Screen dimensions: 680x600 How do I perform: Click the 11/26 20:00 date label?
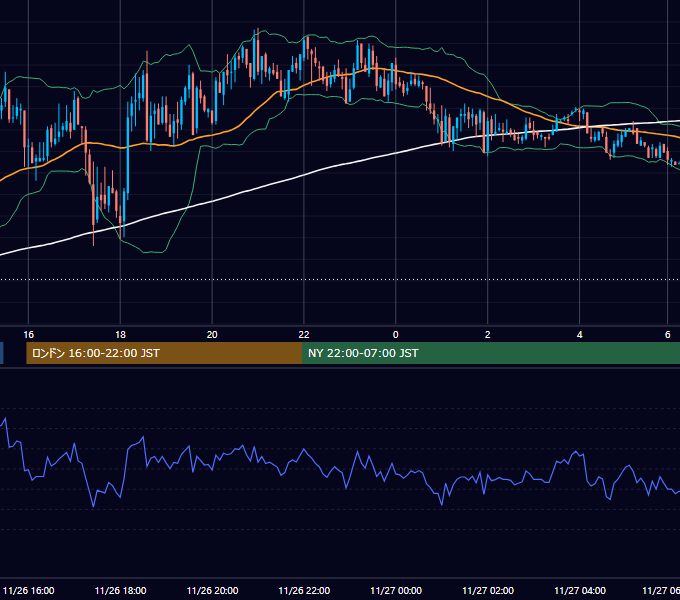point(212,590)
